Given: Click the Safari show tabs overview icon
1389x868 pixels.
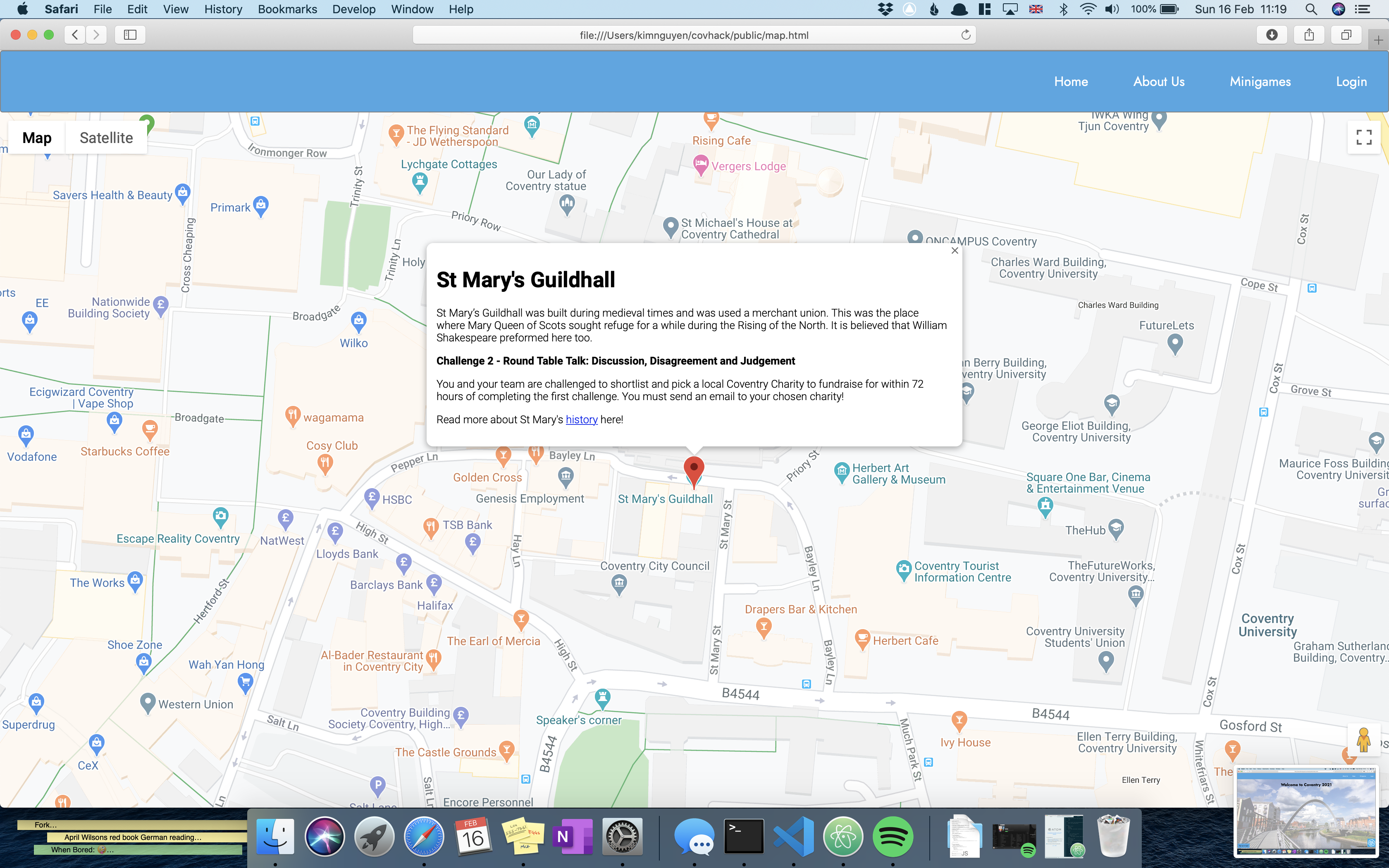Looking at the screenshot, I should (x=1346, y=35).
